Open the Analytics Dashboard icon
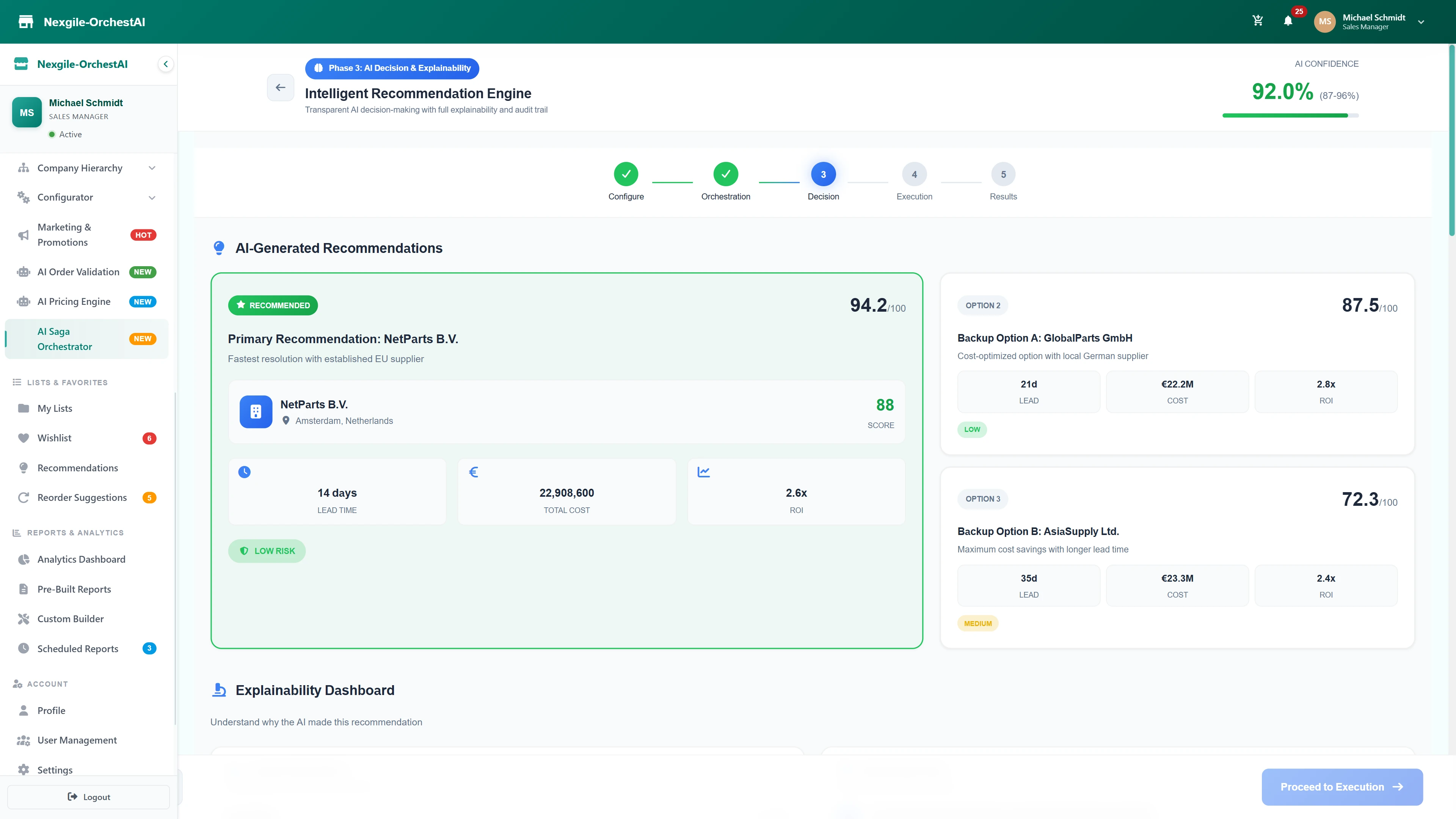This screenshot has width=1456, height=819. click(23, 559)
